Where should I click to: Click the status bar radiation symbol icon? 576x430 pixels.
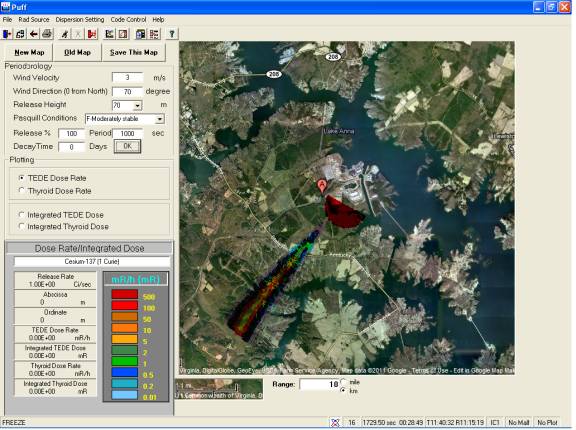pos(335,423)
